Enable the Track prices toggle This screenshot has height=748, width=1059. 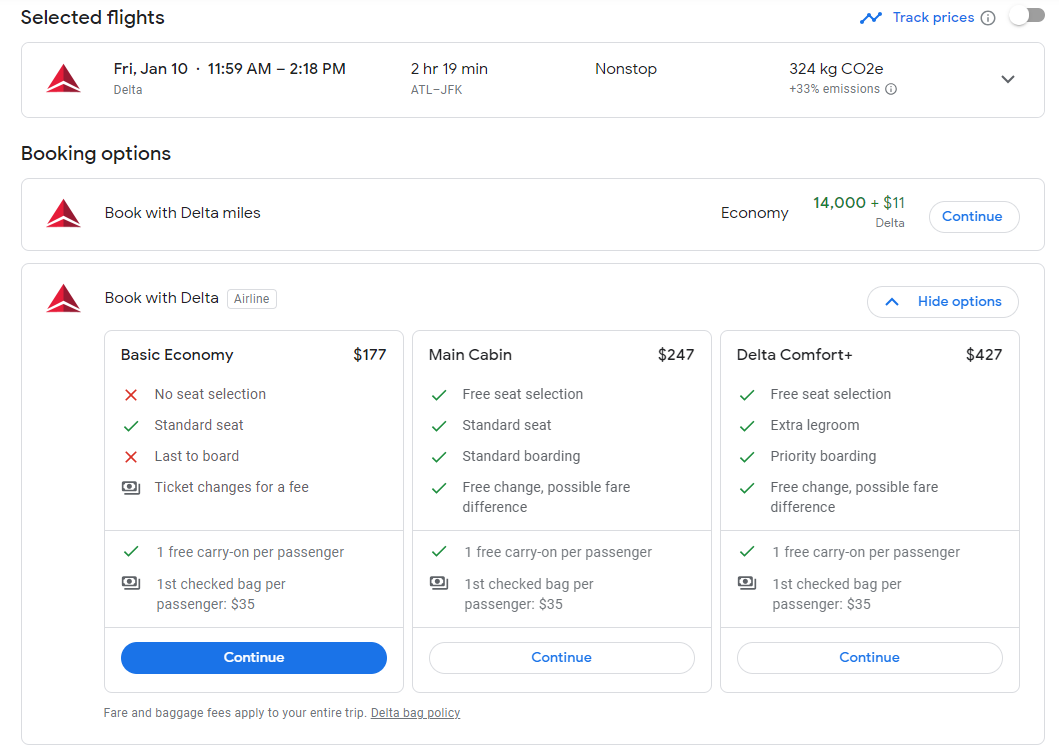(x=1026, y=17)
